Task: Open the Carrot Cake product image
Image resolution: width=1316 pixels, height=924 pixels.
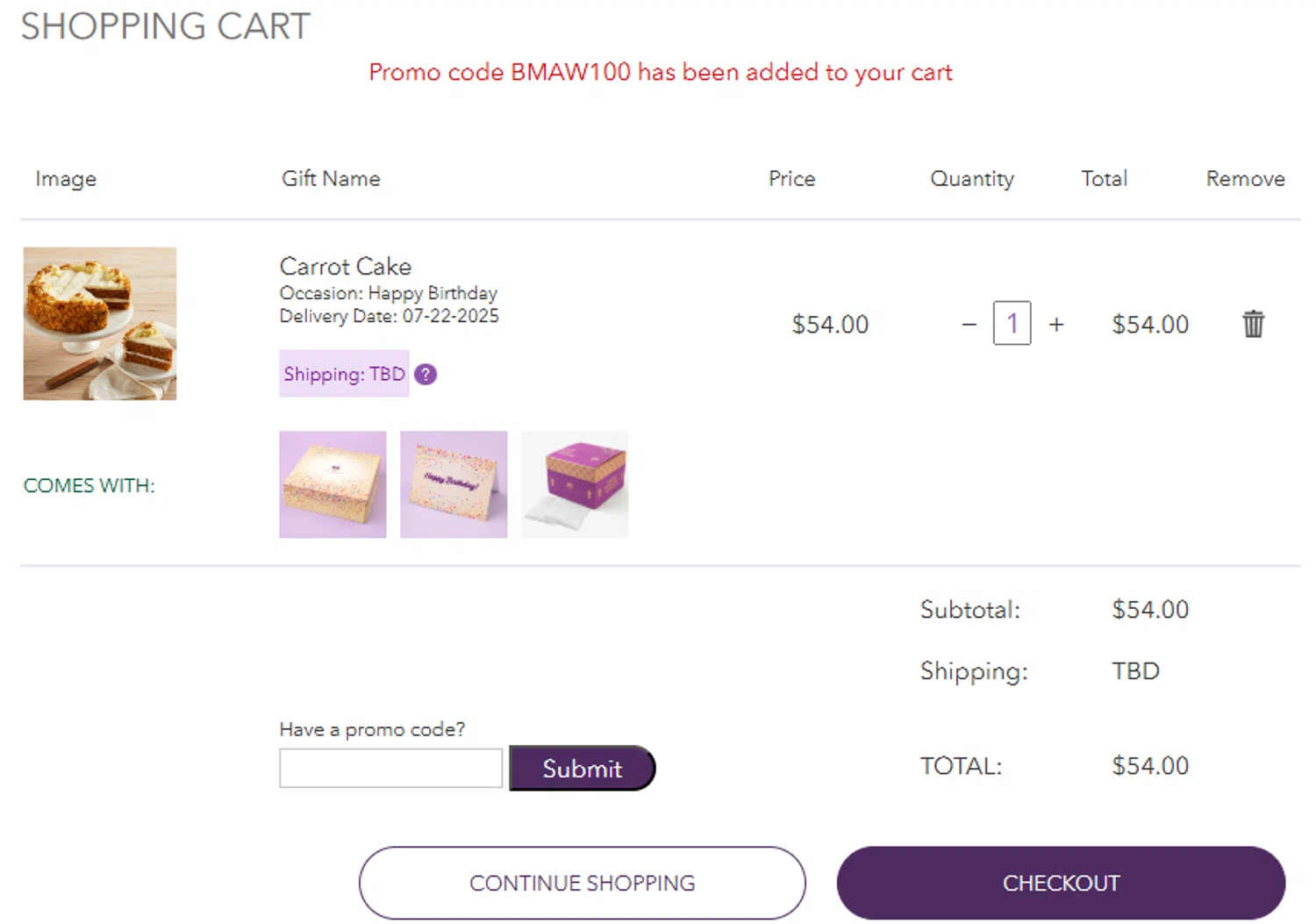Action: coord(100,324)
